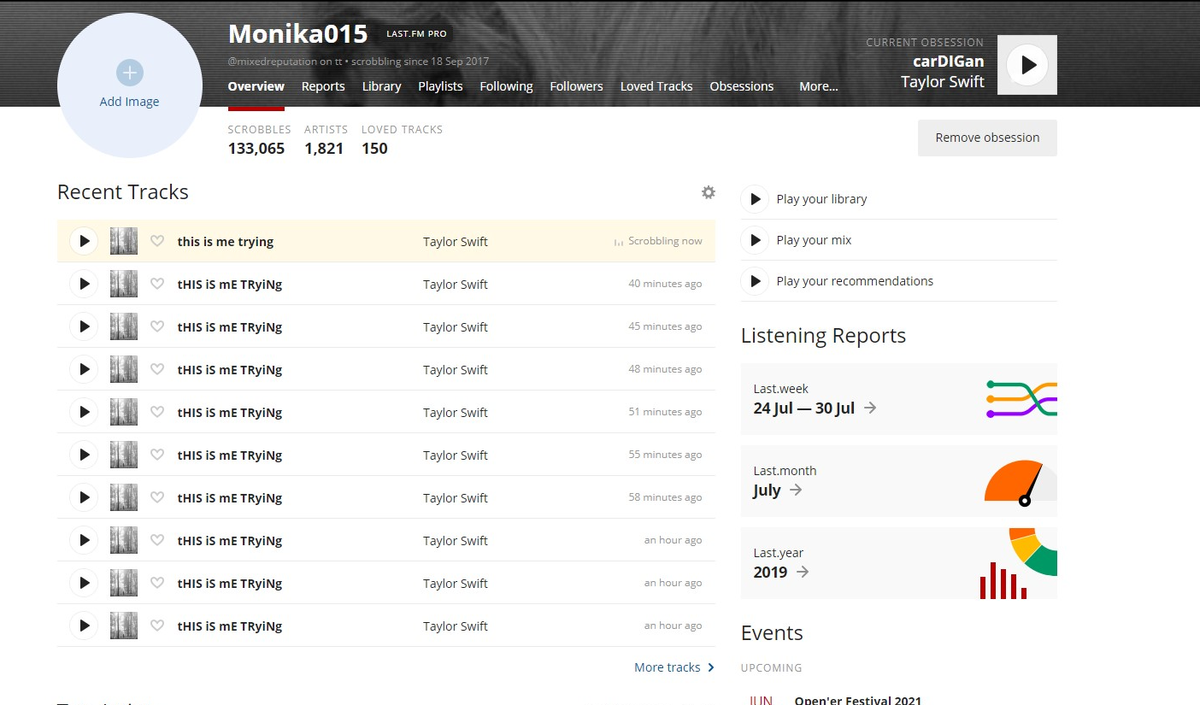Switch to the Overview tab
The image size is (1200, 705).
click(x=256, y=86)
